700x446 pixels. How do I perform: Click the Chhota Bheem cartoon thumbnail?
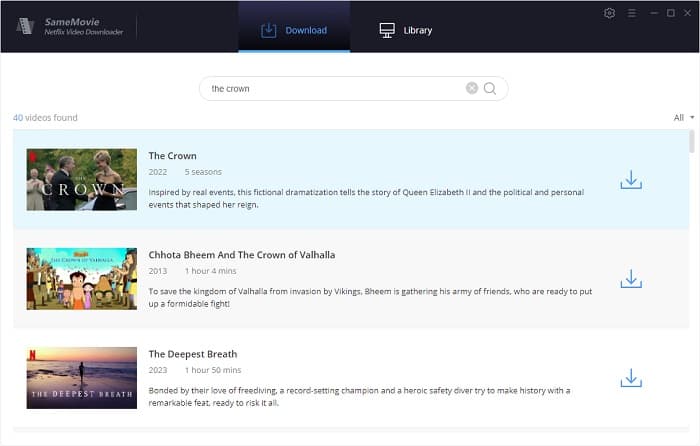[x=82, y=278]
